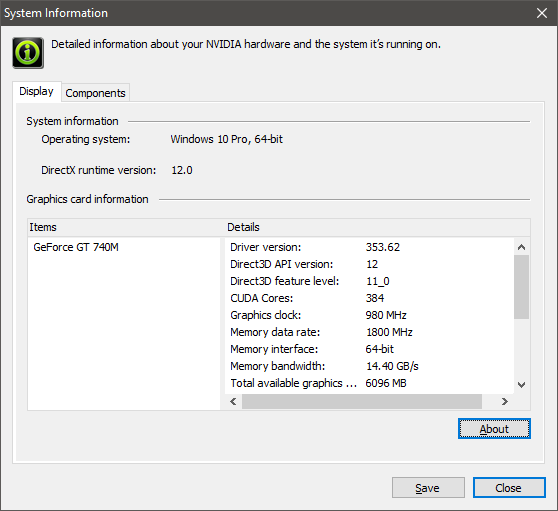The width and height of the screenshot is (558, 511).
Task: Click the Items column header
Action: click(x=126, y=227)
